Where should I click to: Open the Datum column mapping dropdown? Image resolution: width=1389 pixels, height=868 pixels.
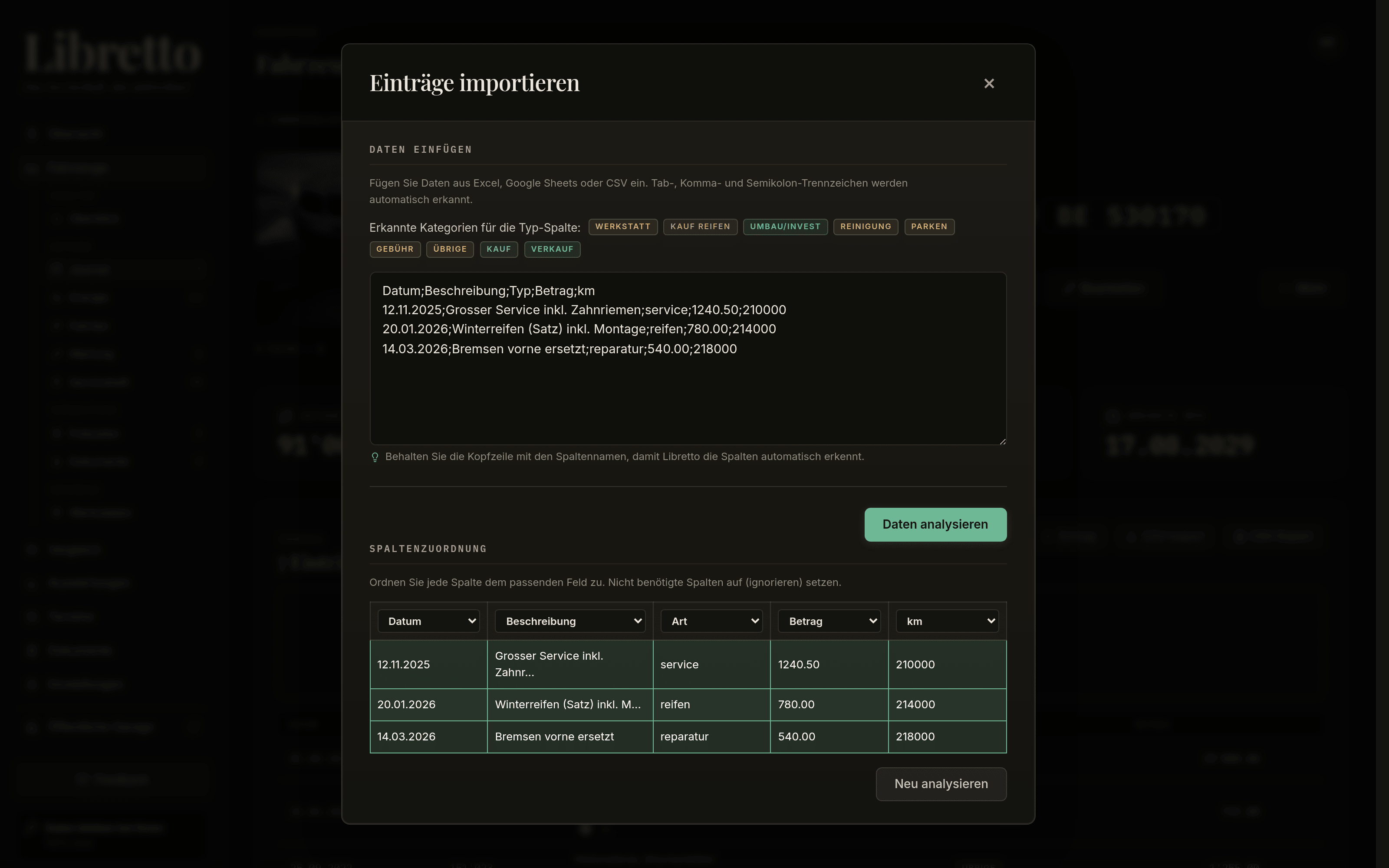428,621
